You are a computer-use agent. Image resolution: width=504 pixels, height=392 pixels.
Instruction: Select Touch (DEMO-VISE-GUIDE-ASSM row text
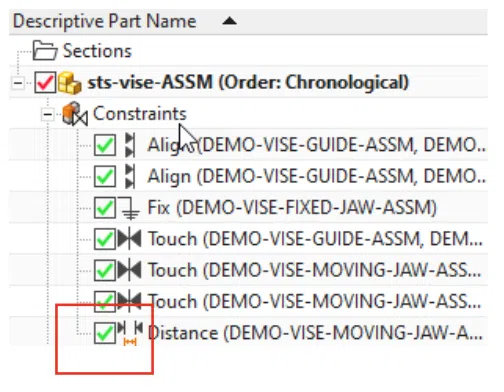(315, 239)
